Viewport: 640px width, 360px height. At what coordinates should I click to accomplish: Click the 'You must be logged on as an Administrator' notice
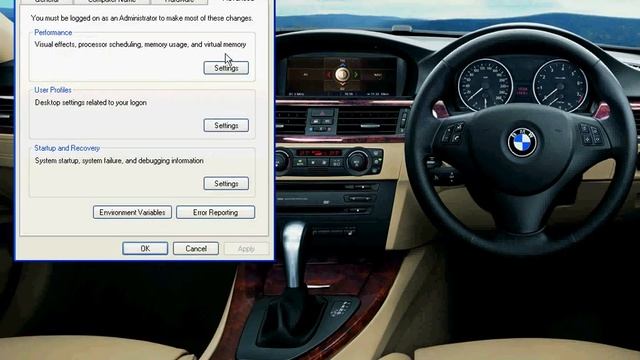(x=142, y=18)
